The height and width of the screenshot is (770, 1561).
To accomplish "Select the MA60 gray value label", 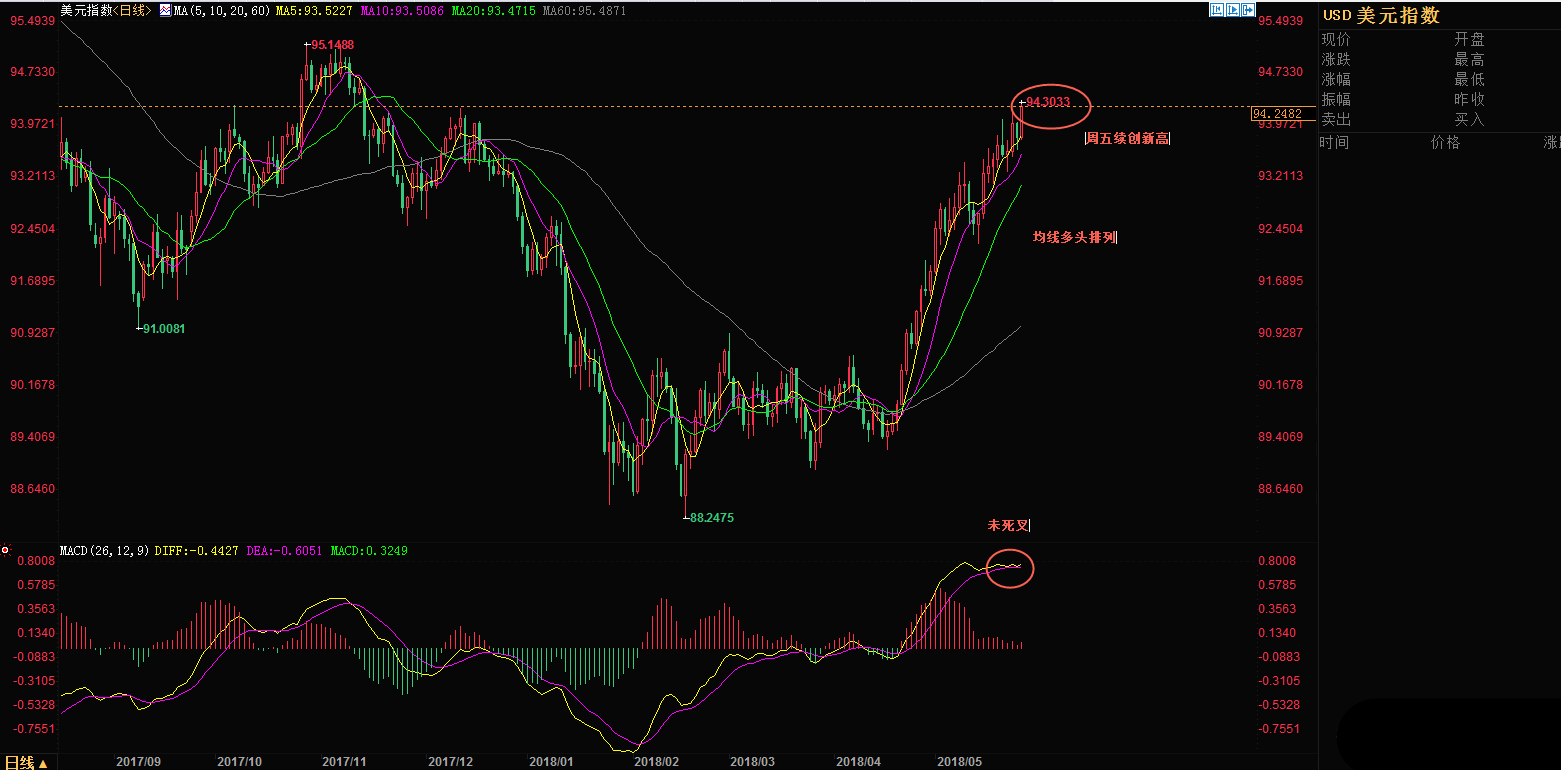I will 585,11.
